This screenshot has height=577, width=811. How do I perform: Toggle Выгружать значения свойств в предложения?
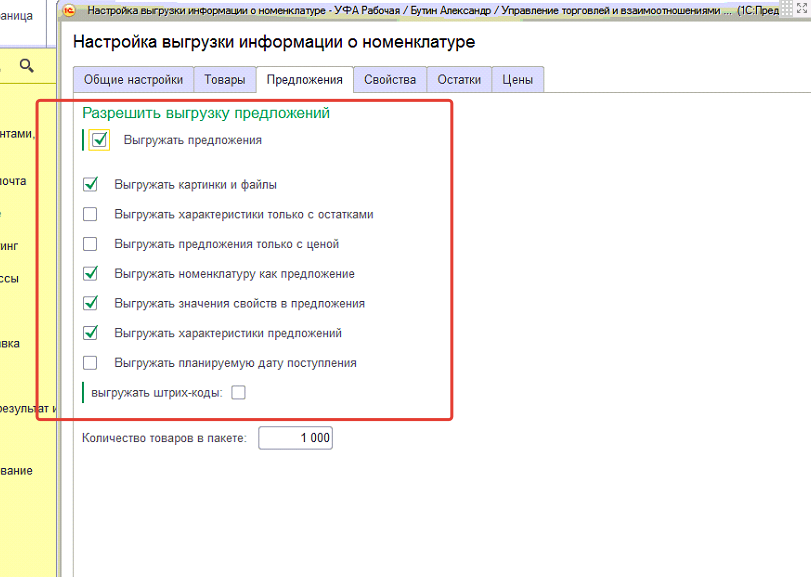coord(91,303)
